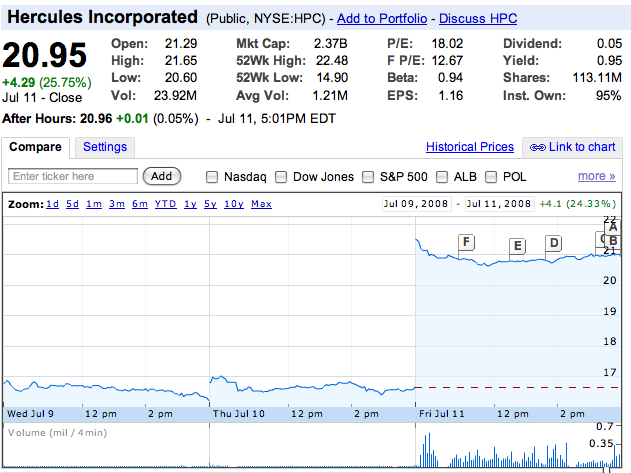The height and width of the screenshot is (473, 631).
Task: Check the Dow Jones comparison box
Action: coord(281,177)
